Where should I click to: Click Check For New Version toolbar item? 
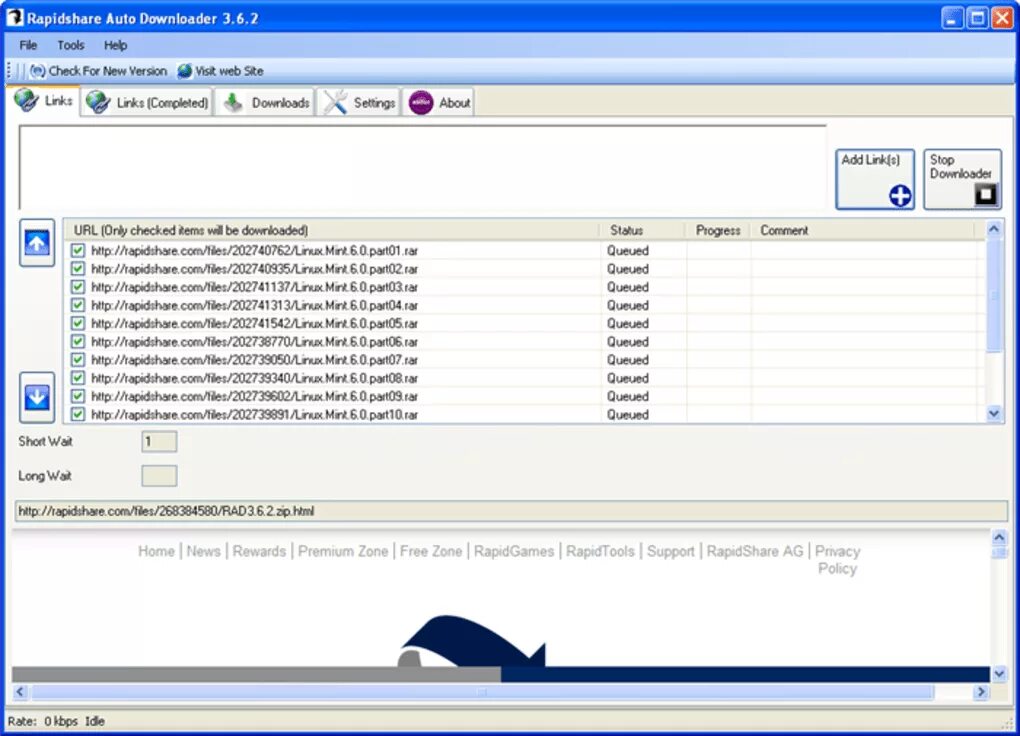[99, 71]
